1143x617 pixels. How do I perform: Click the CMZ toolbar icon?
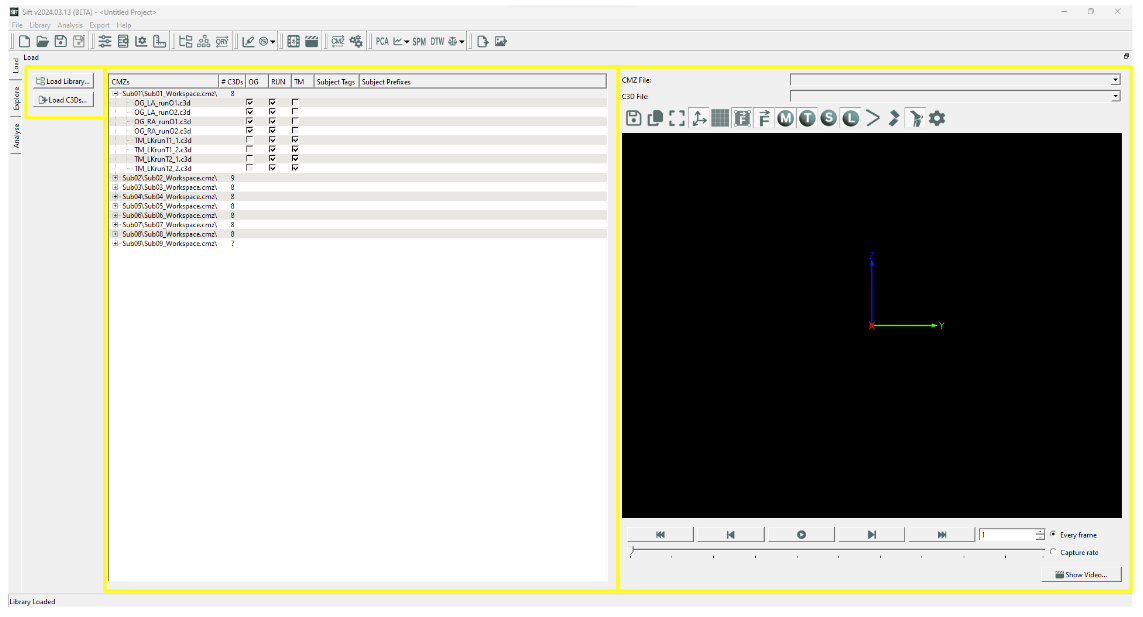tap(338, 42)
